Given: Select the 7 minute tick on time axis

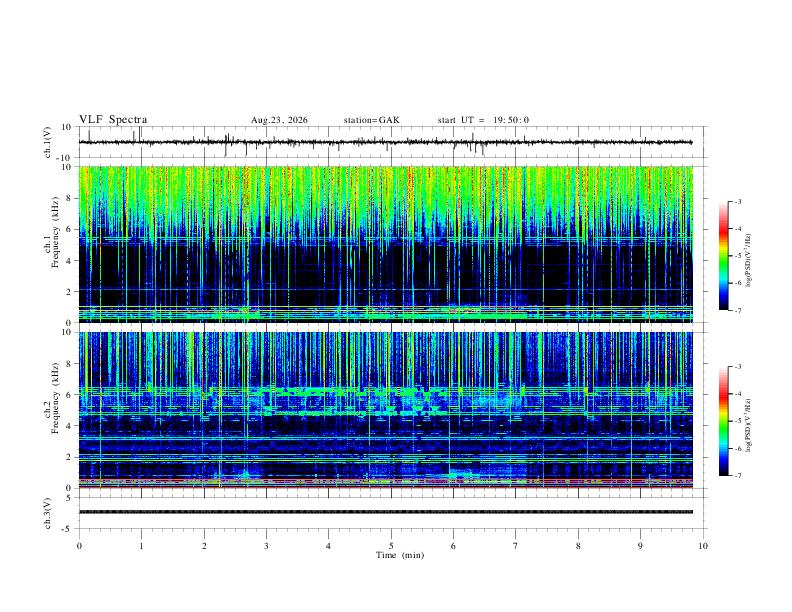Looking at the screenshot, I should pyautogui.click(x=516, y=546).
